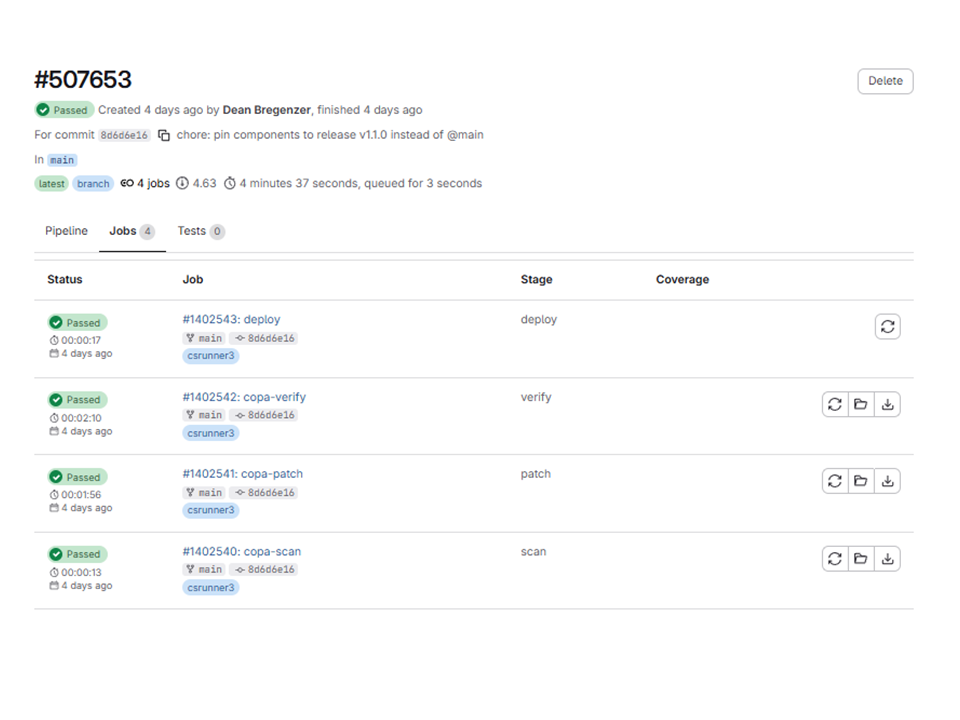Click the verify stage cell
The height and width of the screenshot is (720, 960).
point(536,397)
